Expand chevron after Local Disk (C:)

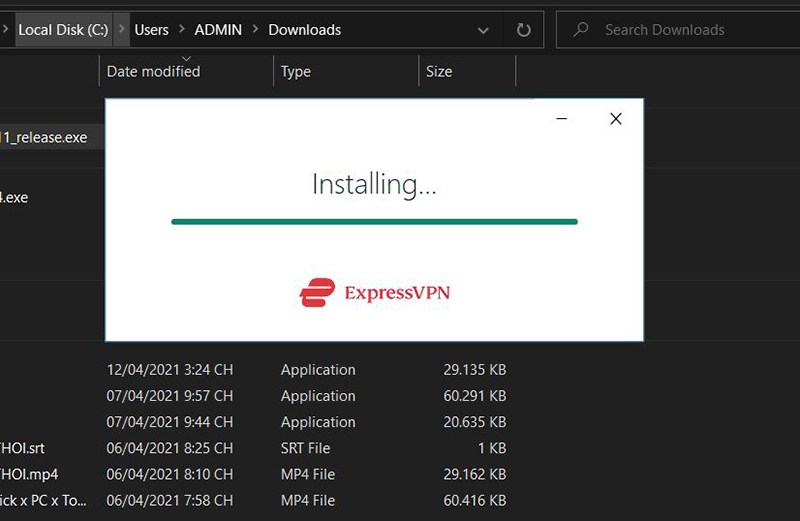coord(121,30)
